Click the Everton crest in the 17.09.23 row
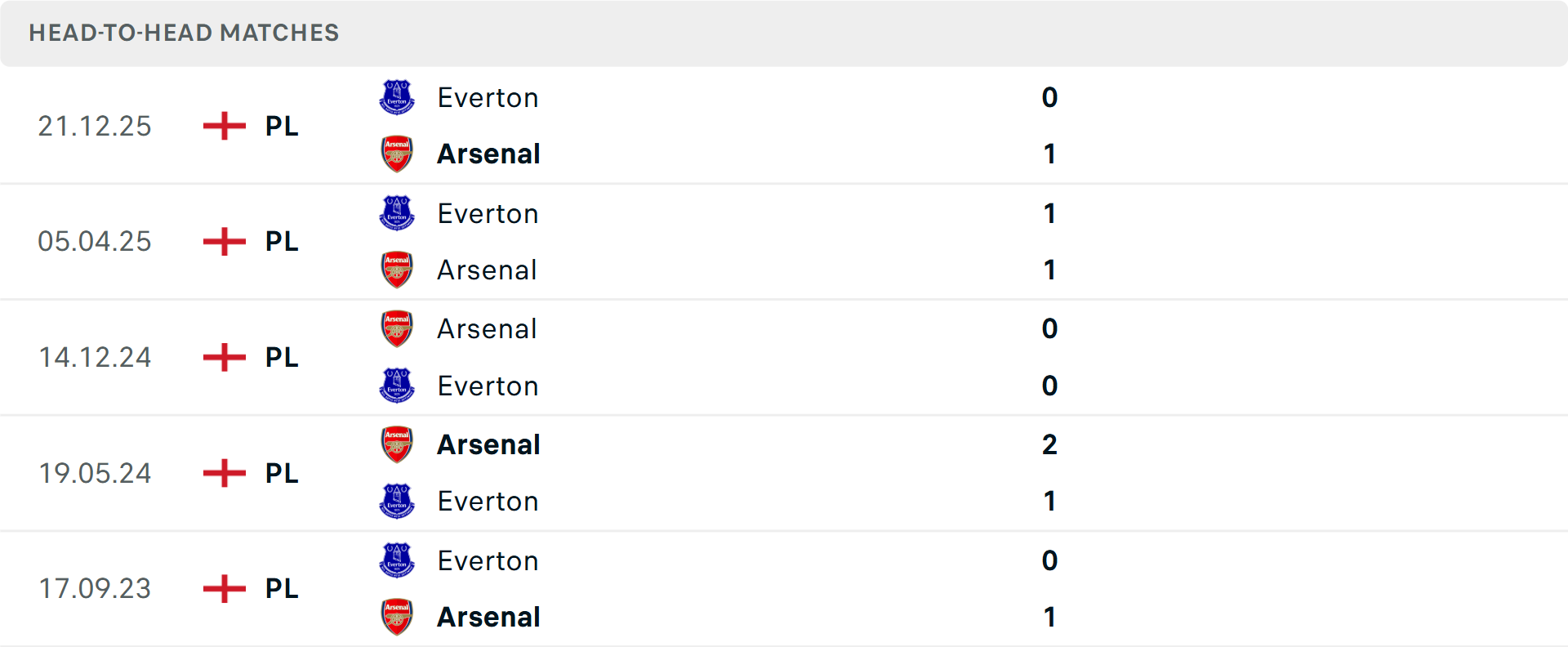This screenshot has width=1568, height=647. click(397, 561)
